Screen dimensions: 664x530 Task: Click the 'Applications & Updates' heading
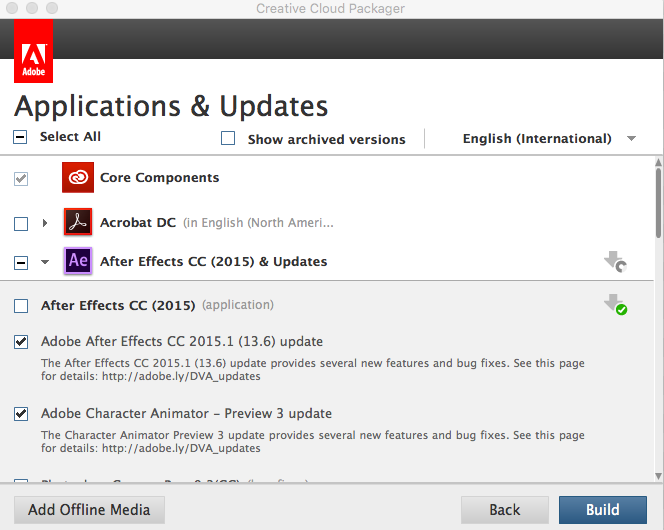click(171, 106)
